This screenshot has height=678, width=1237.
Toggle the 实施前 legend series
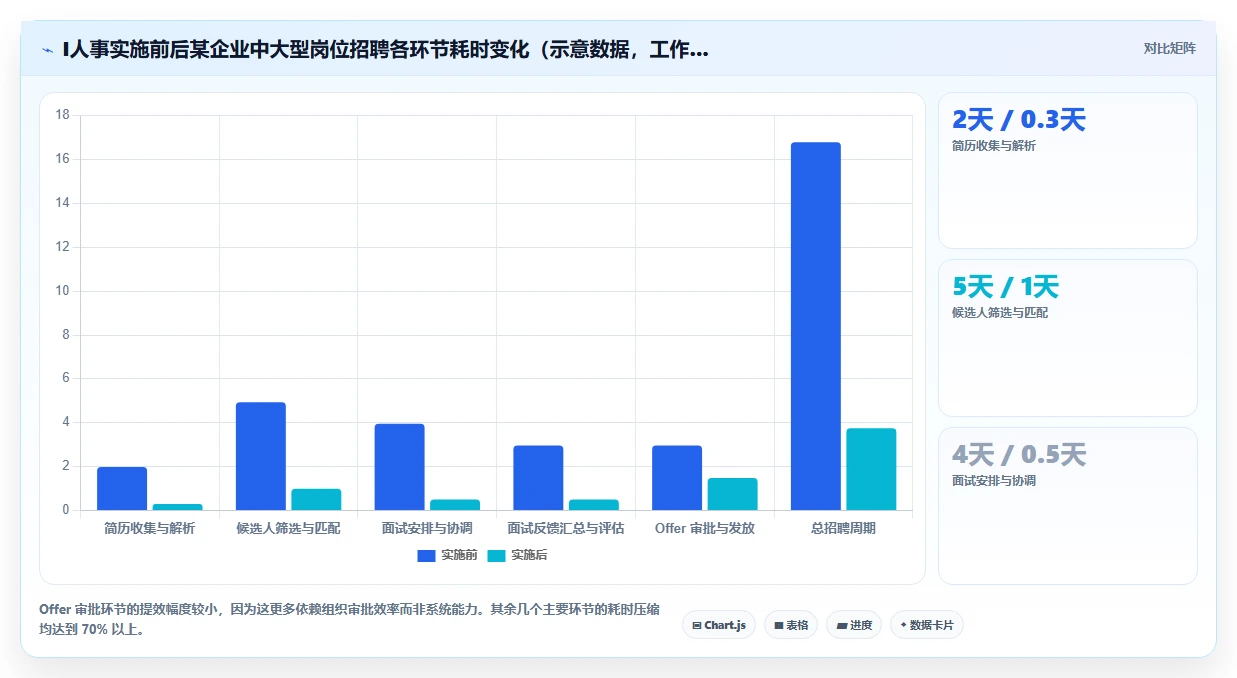[447, 555]
